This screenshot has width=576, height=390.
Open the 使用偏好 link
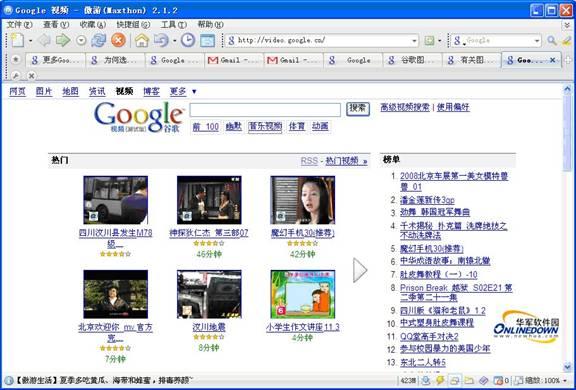tap(453, 107)
